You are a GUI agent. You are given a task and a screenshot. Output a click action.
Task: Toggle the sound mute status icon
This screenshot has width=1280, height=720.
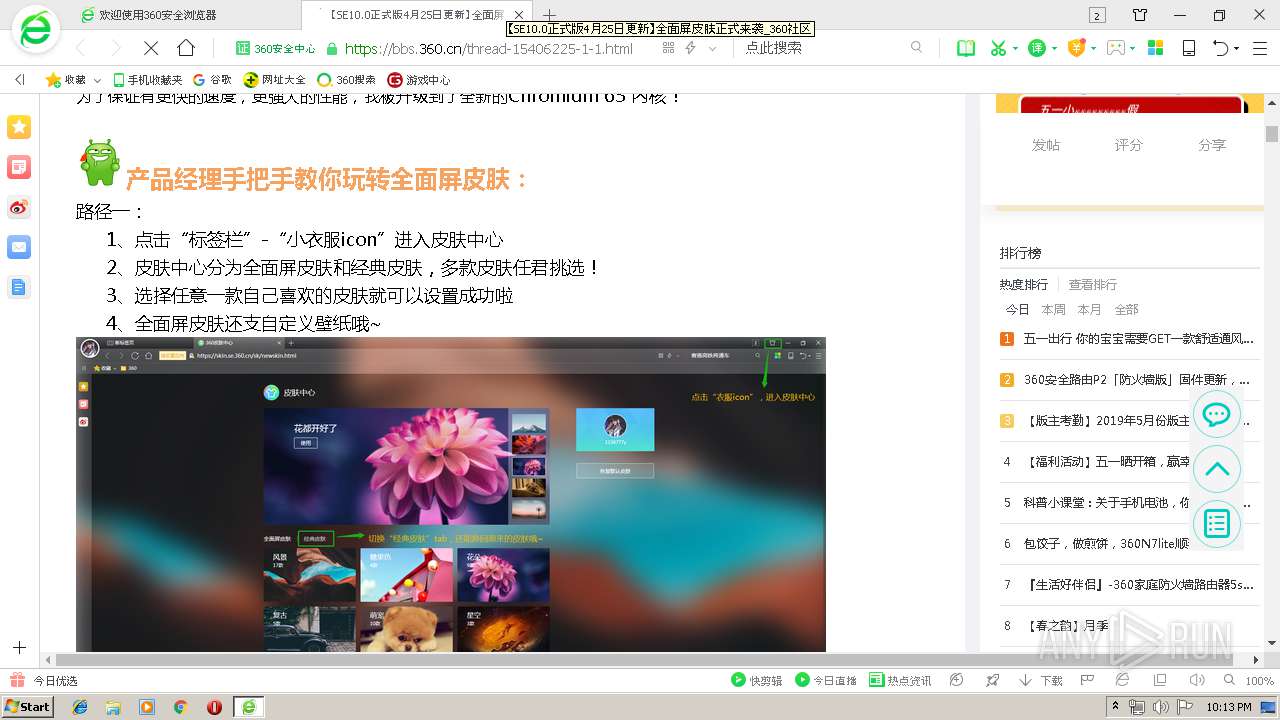coord(1197,680)
